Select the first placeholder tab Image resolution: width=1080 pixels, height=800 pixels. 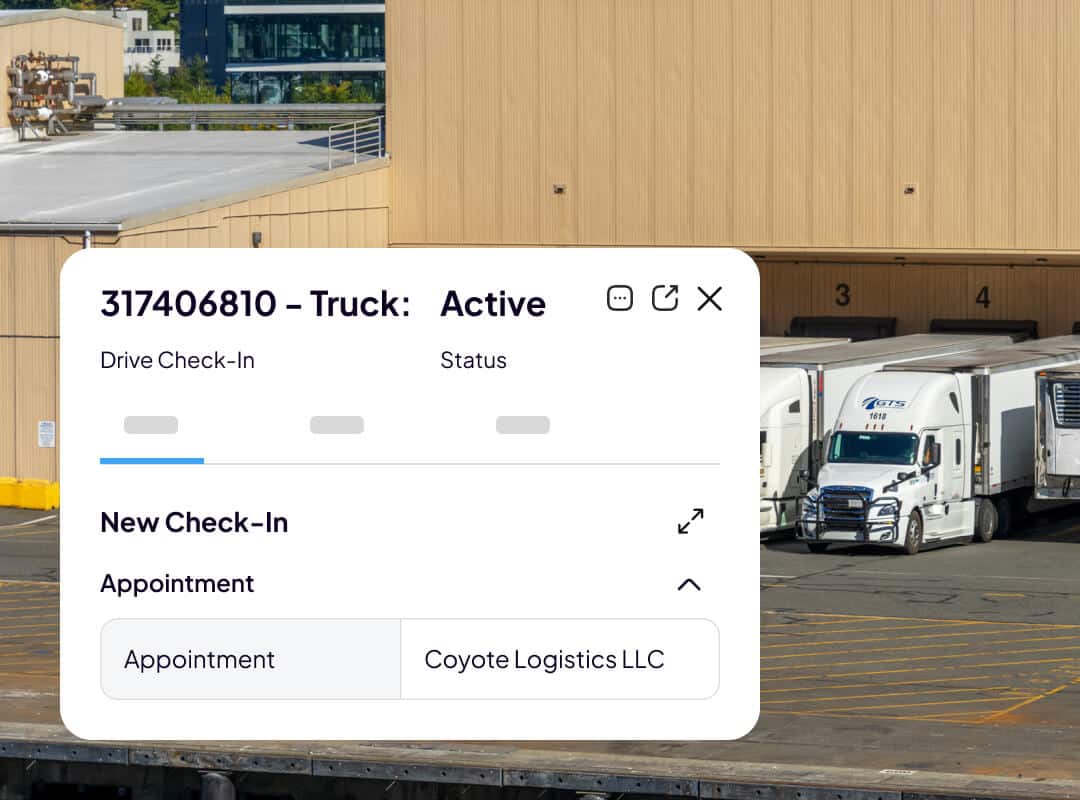pos(151,424)
